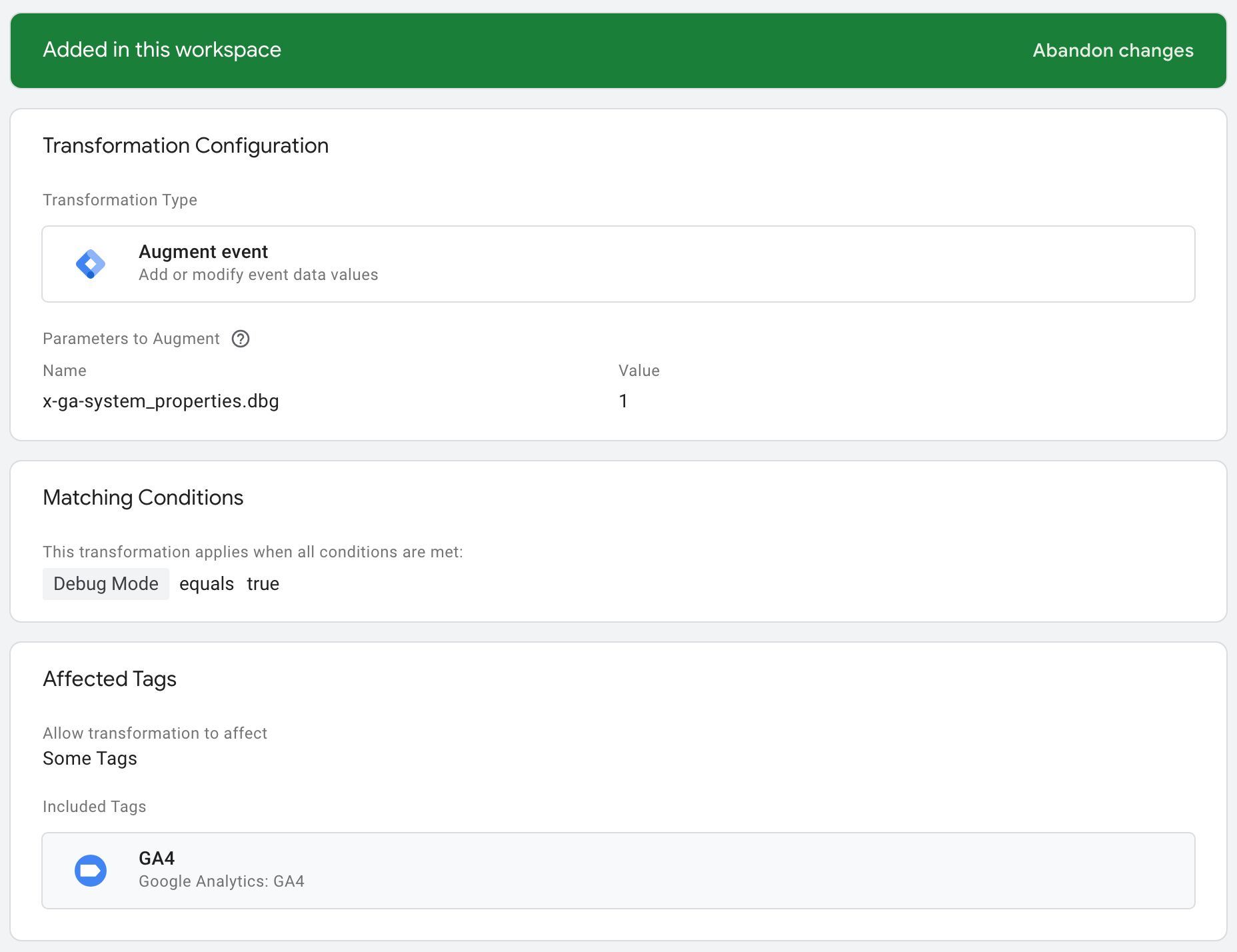Click the parameter value 1
1237x952 pixels.
click(x=623, y=401)
